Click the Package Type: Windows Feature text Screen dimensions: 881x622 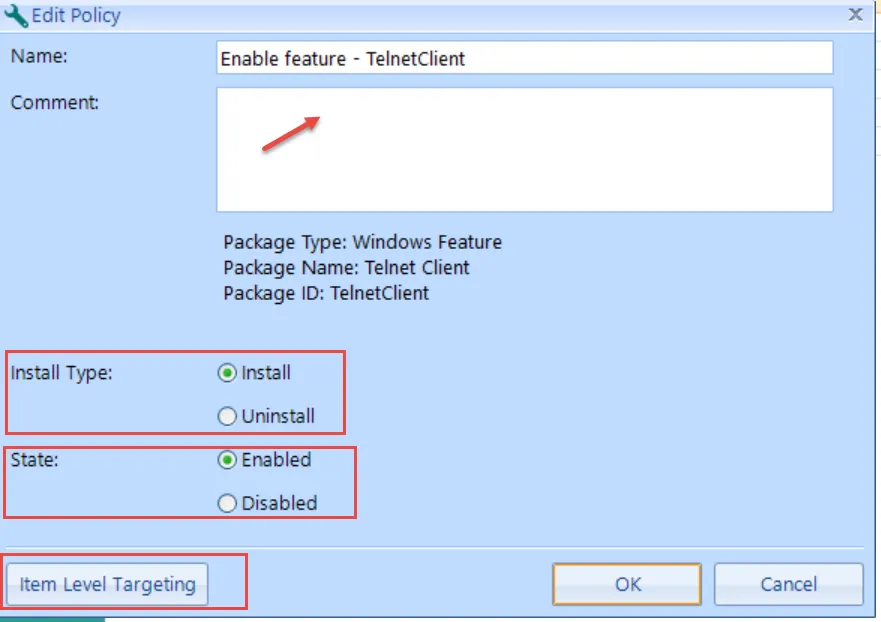pyautogui.click(x=362, y=242)
